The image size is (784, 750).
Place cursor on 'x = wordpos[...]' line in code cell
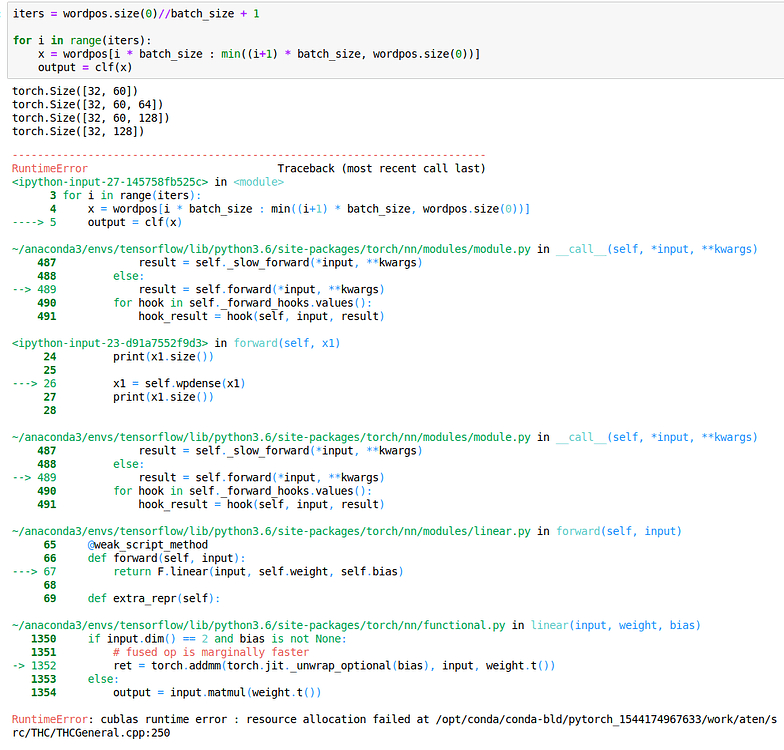pos(258,53)
